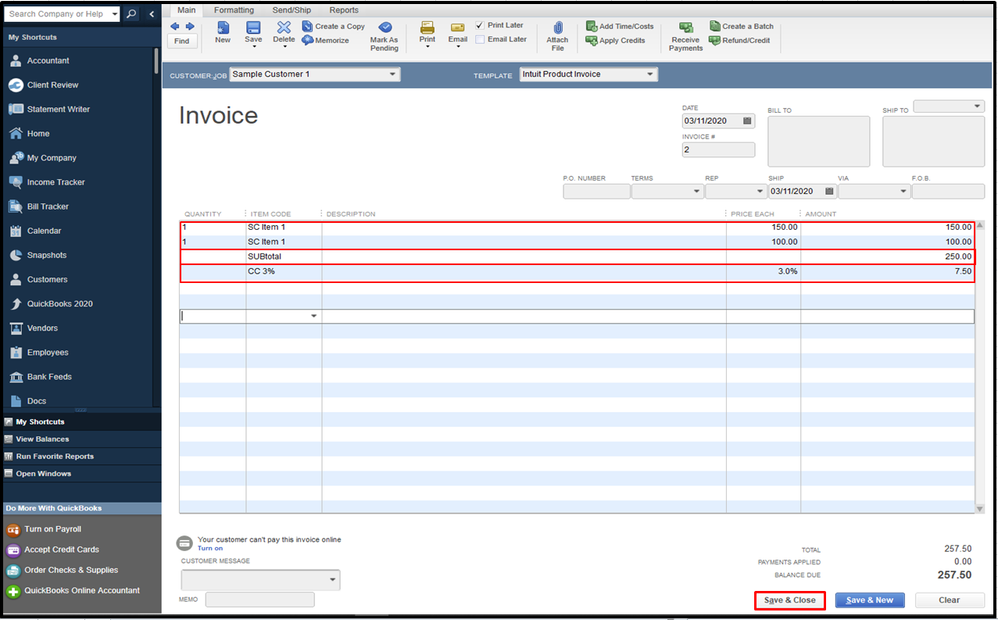
Task: Click in the F.O.B. field
Action: pyautogui.click(x=948, y=192)
